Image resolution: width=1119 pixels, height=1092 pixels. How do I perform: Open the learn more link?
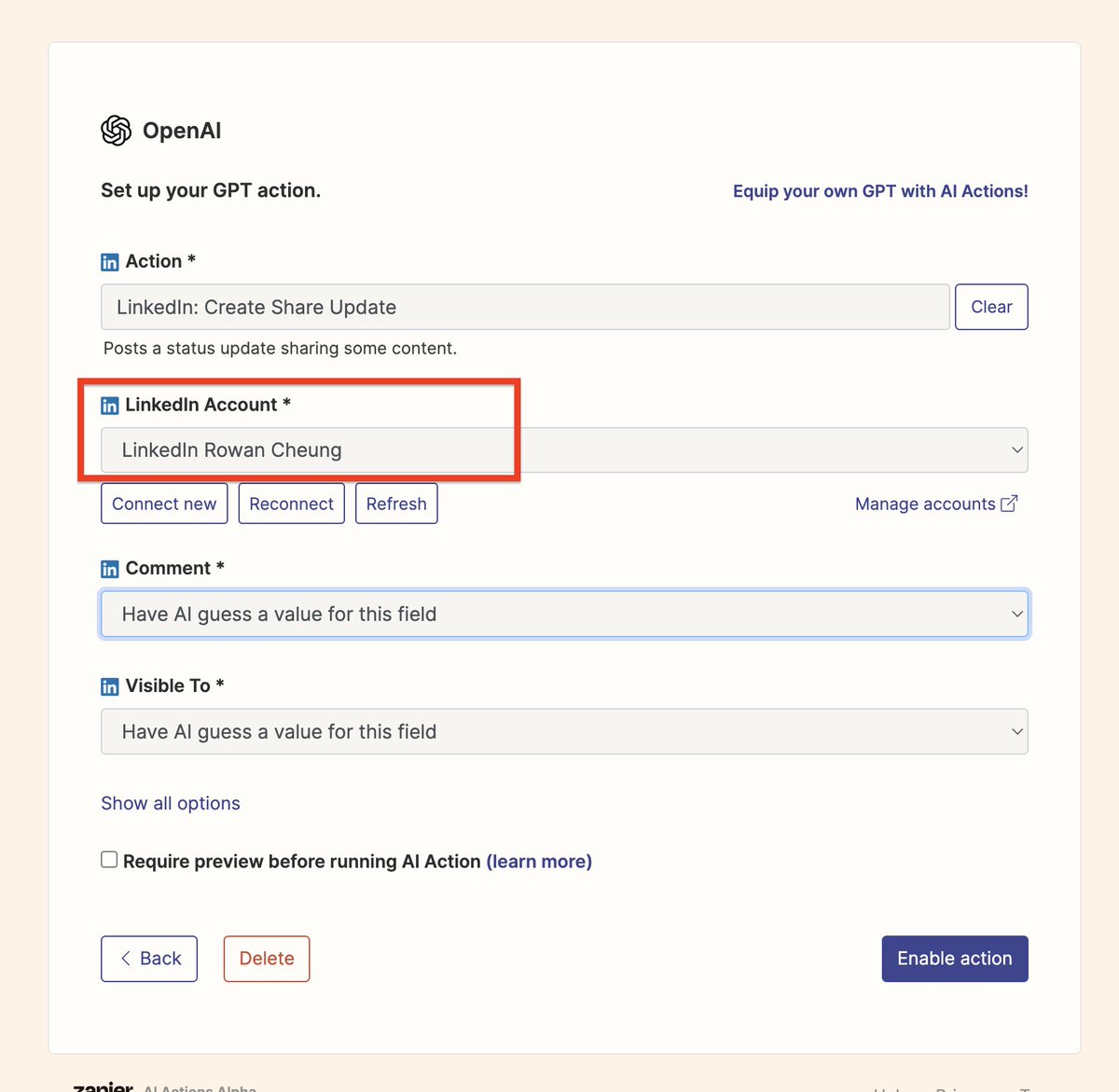(539, 862)
